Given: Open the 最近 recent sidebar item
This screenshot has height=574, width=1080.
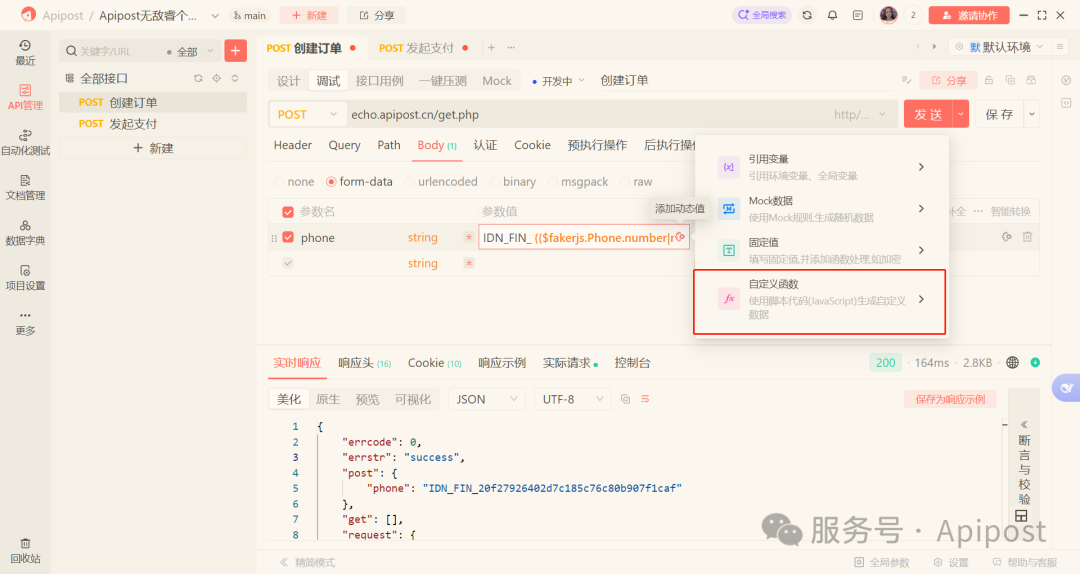Looking at the screenshot, I should tap(25, 52).
